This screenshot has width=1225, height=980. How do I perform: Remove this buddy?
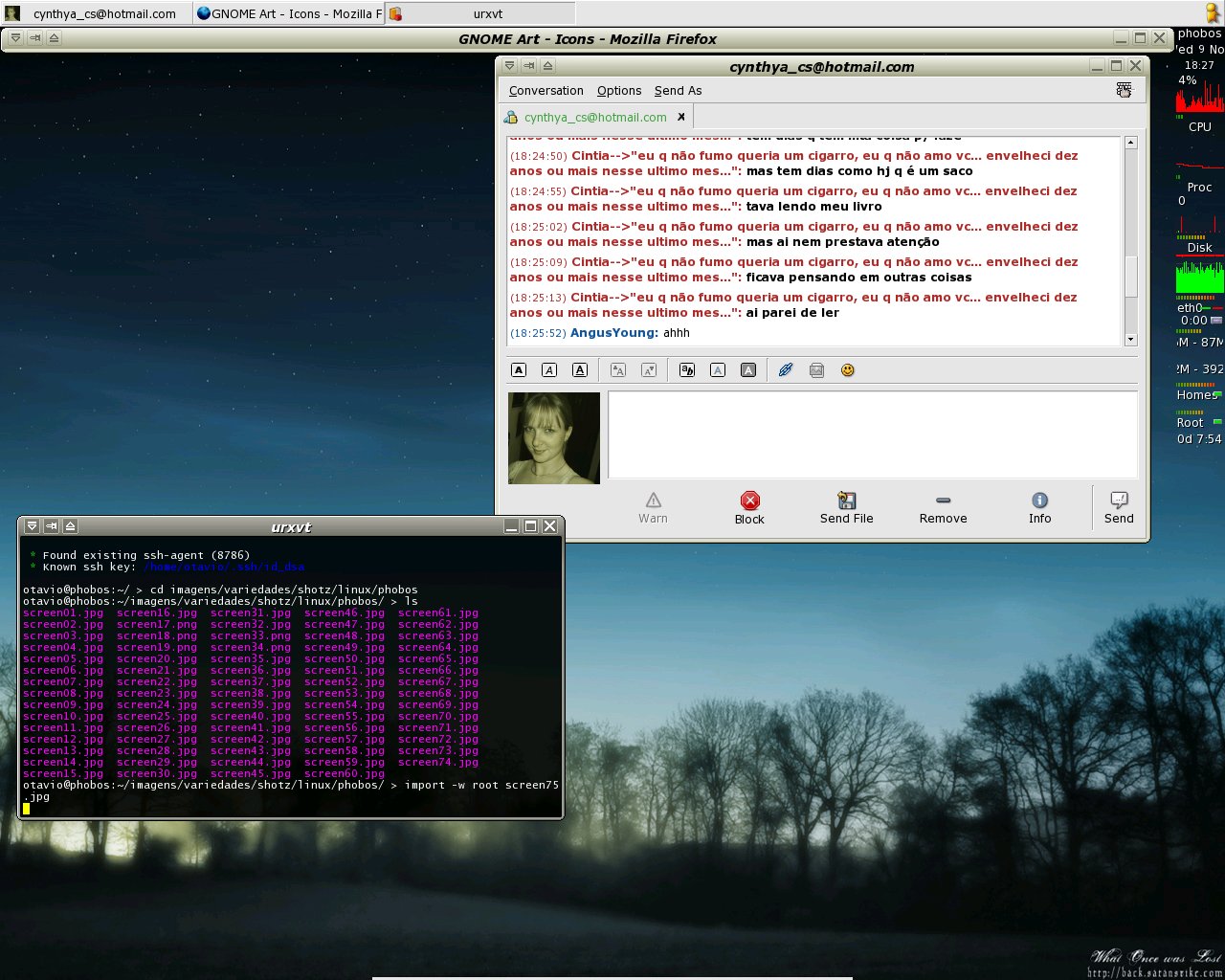point(944,508)
